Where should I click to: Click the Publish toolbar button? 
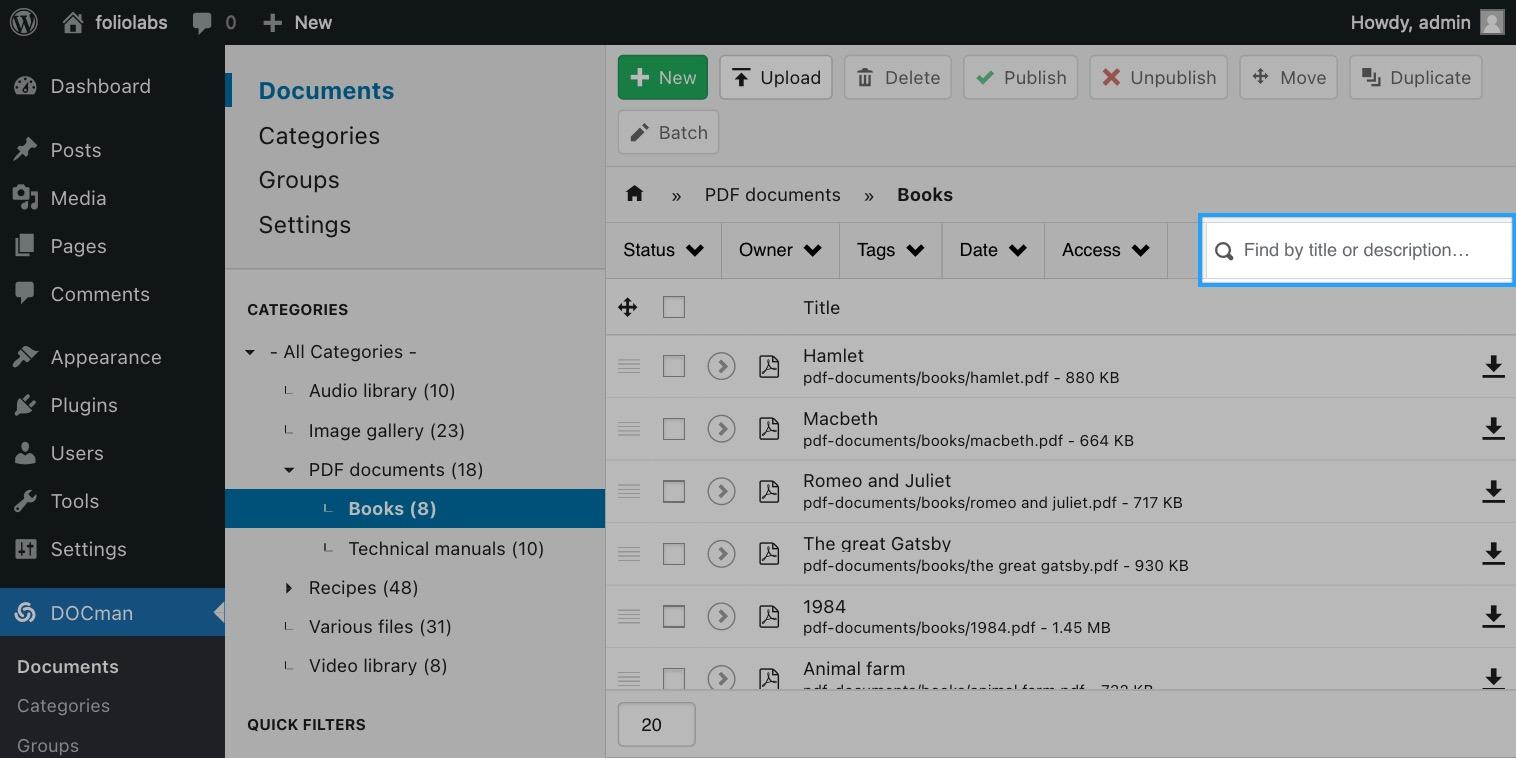click(1020, 77)
